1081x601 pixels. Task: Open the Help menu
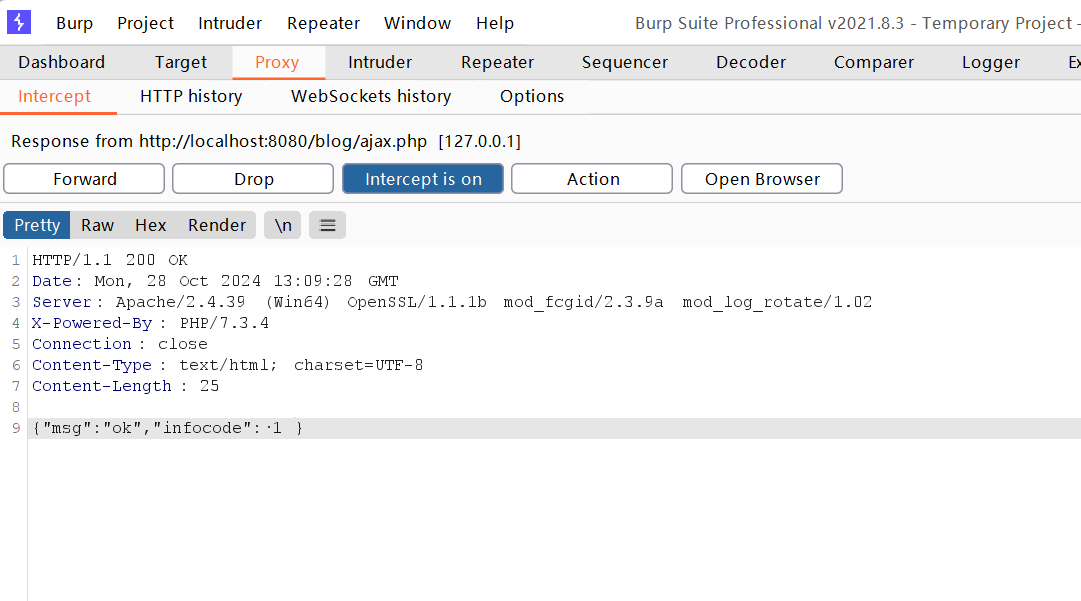tap(495, 23)
